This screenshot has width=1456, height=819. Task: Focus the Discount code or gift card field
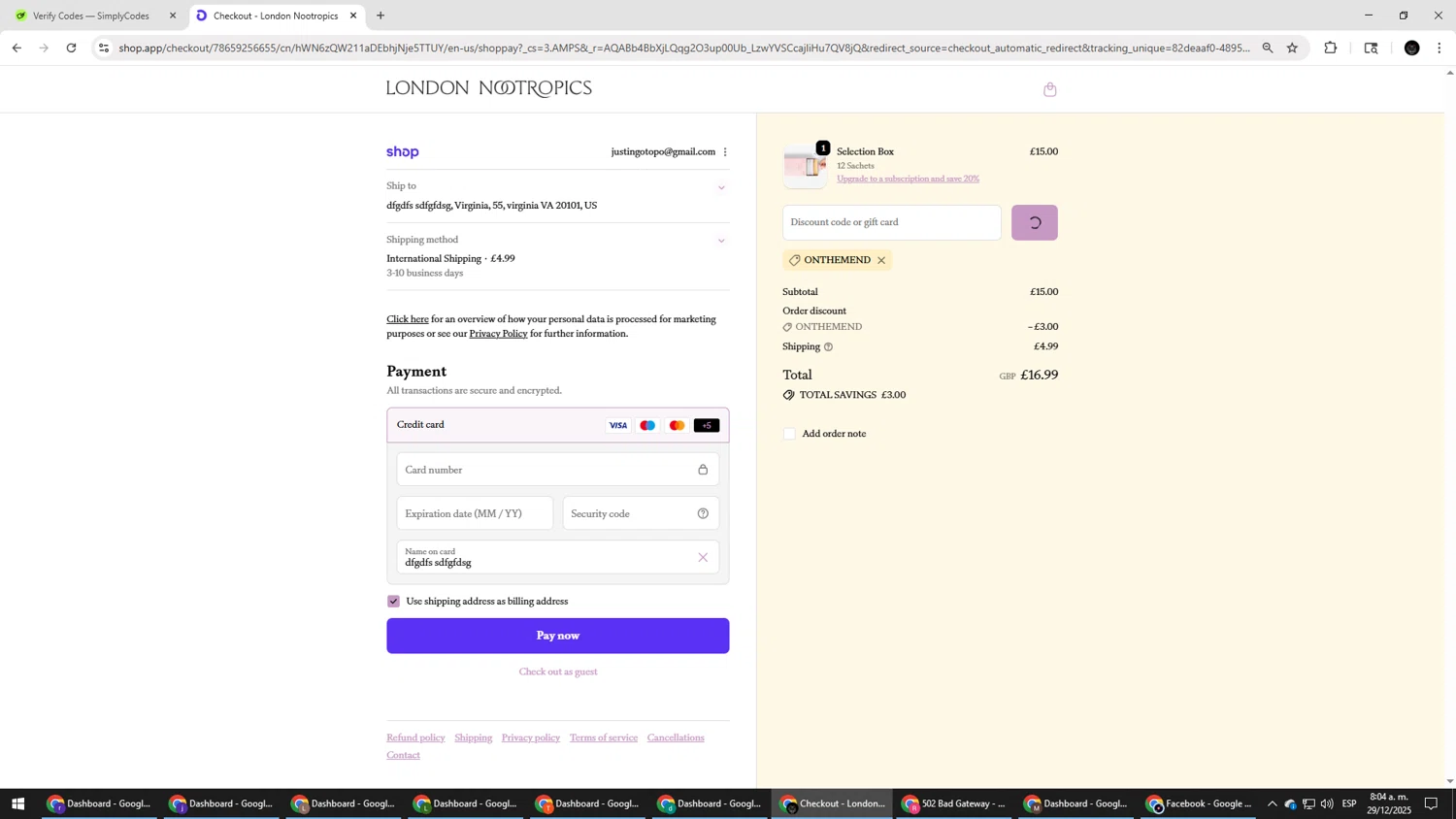click(892, 222)
